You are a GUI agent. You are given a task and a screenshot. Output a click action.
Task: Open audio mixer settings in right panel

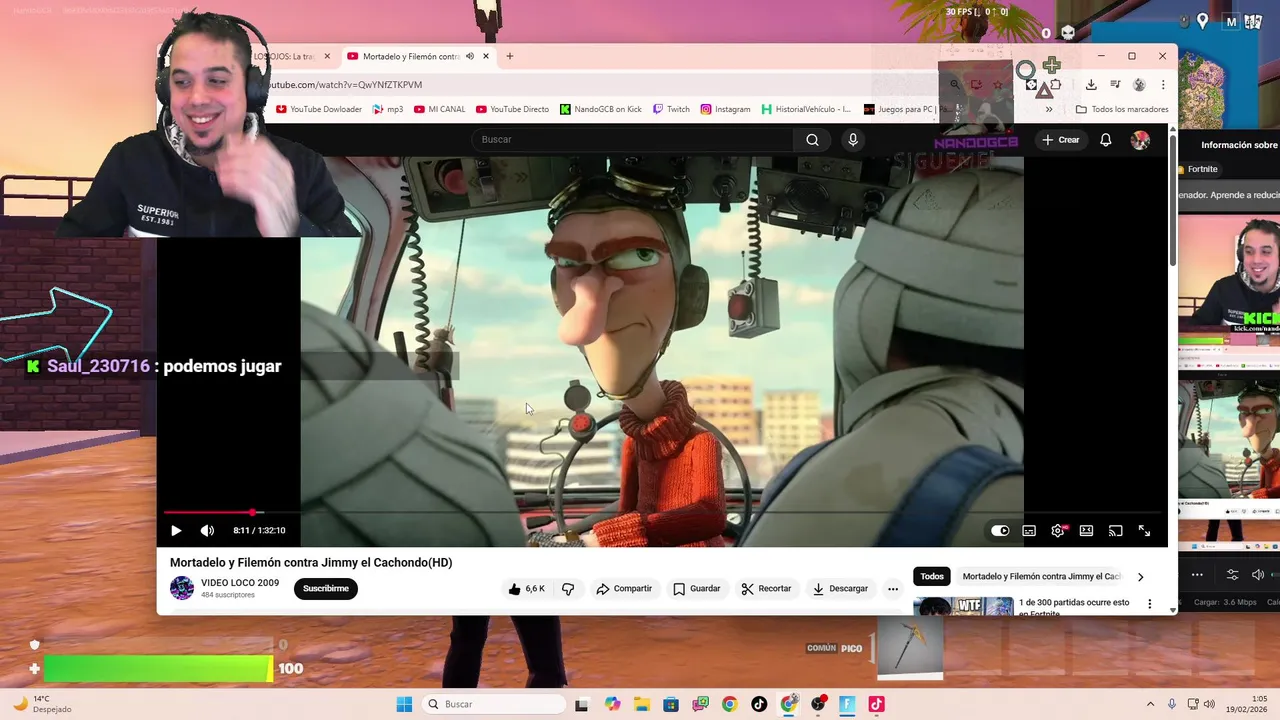(x=1232, y=575)
